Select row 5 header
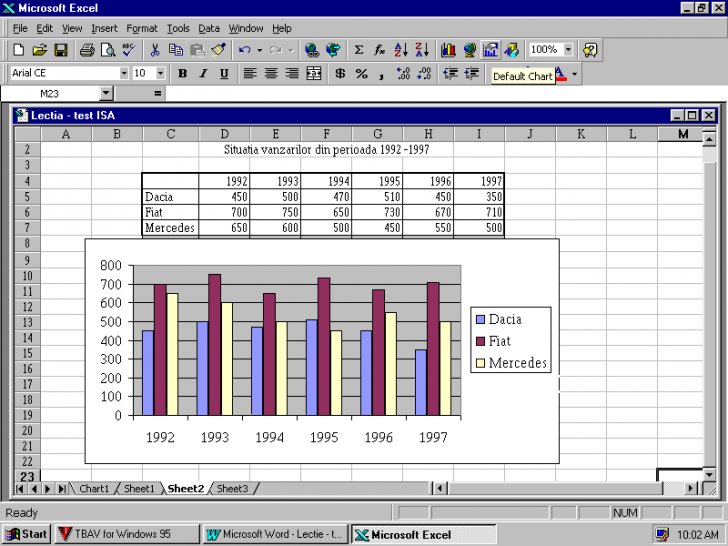 (x=27, y=196)
